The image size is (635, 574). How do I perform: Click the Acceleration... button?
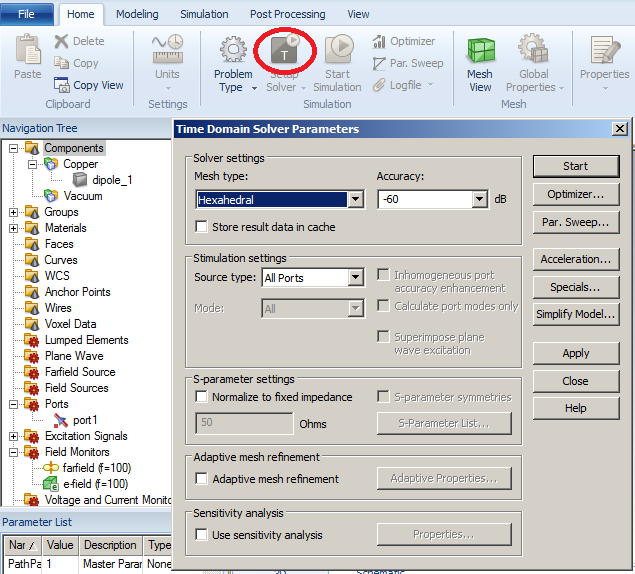pos(575,259)
